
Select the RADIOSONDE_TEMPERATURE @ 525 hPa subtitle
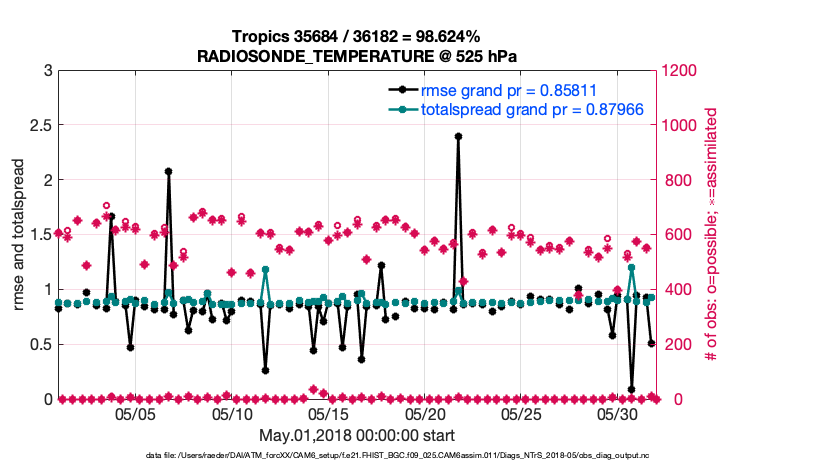356,54
